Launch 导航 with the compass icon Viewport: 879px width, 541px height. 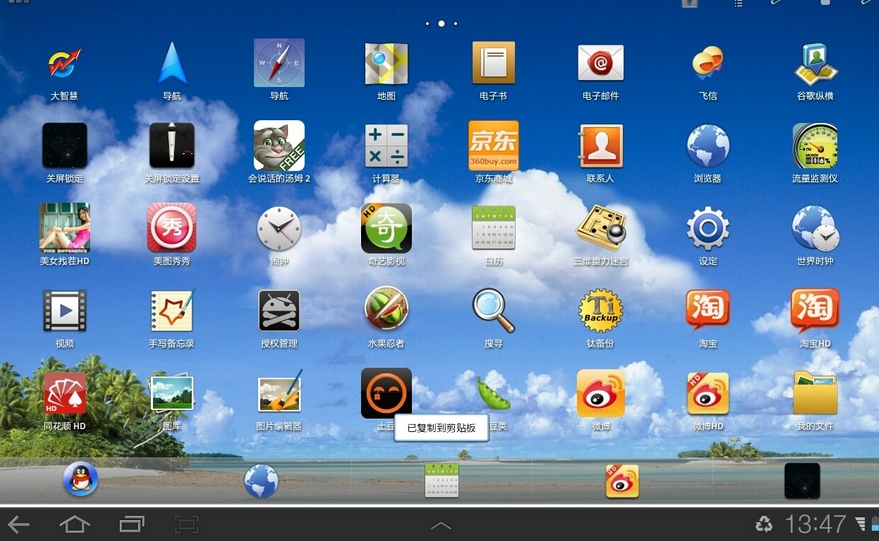pyautogui.click(x=279, y=63)
